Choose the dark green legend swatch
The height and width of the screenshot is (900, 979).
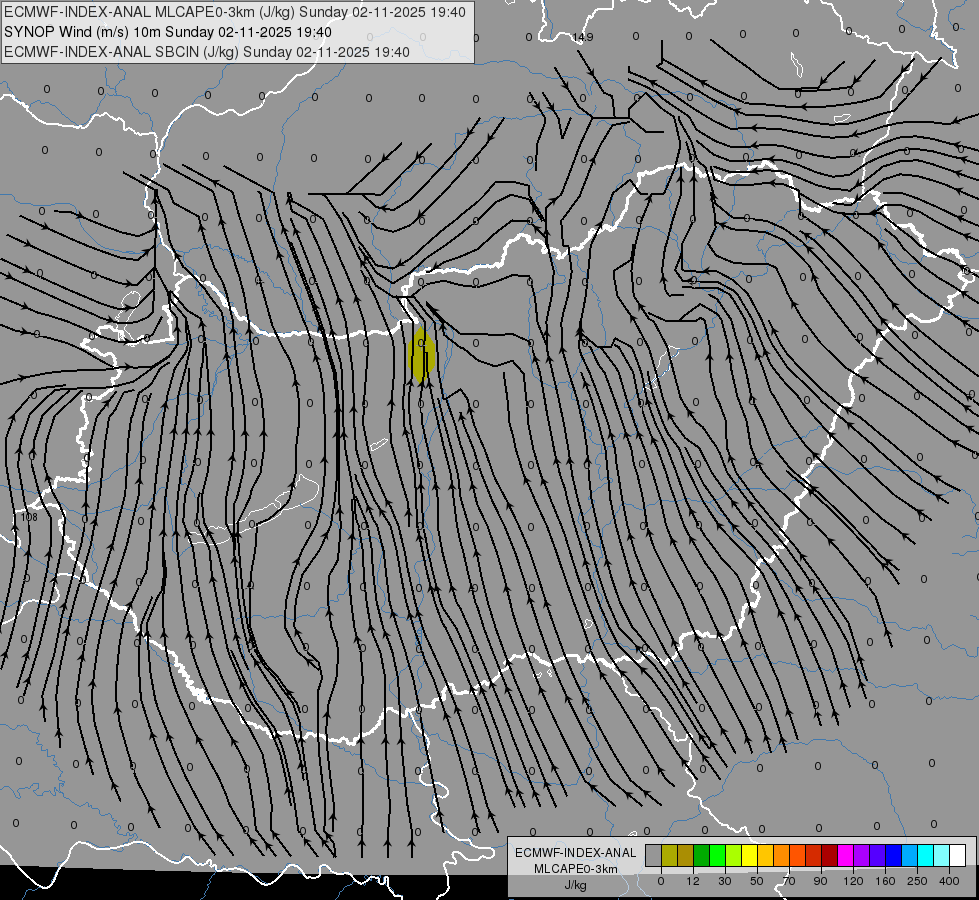[702, 855]
